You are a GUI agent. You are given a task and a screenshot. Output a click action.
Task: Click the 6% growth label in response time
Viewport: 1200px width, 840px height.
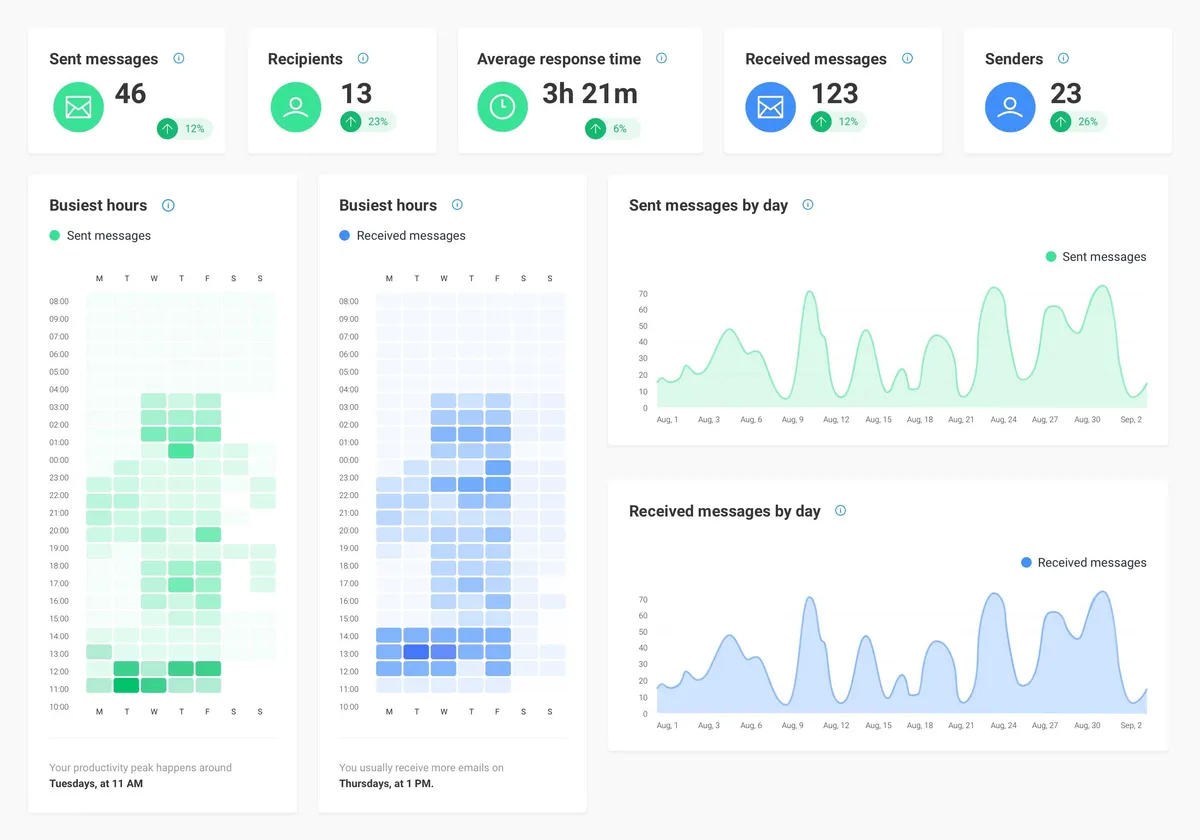(620, 129)
